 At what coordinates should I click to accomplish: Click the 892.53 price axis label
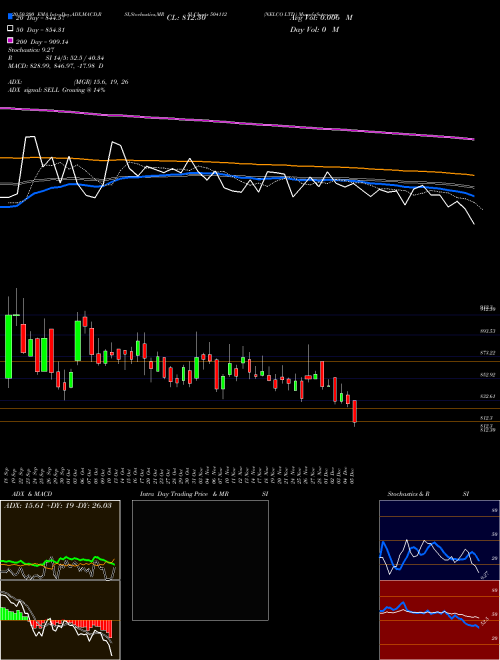point(488,331)
